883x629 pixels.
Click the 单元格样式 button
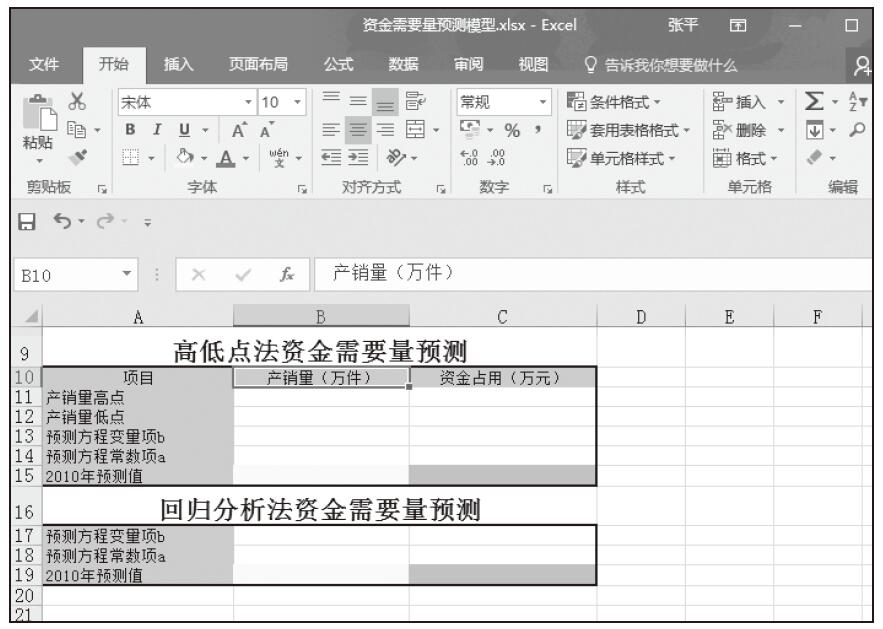coord(621,156)
